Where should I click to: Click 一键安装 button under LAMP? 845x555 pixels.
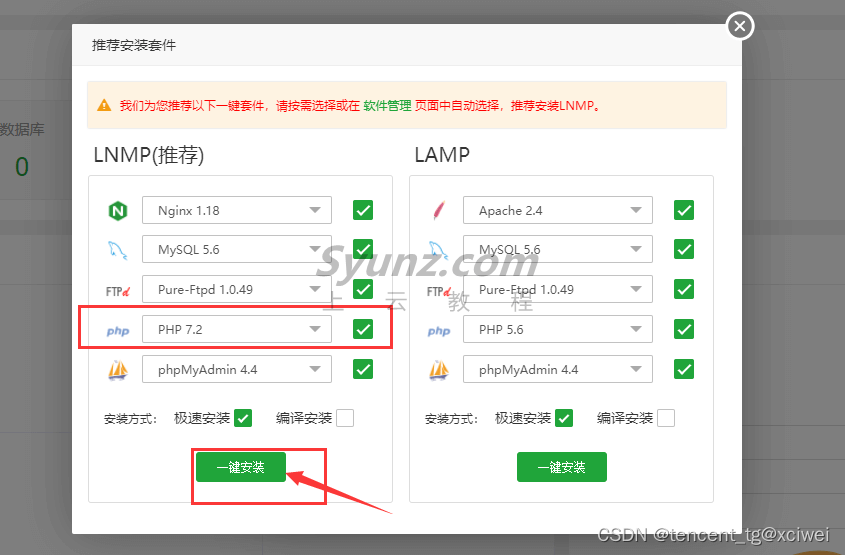(562, 467)
